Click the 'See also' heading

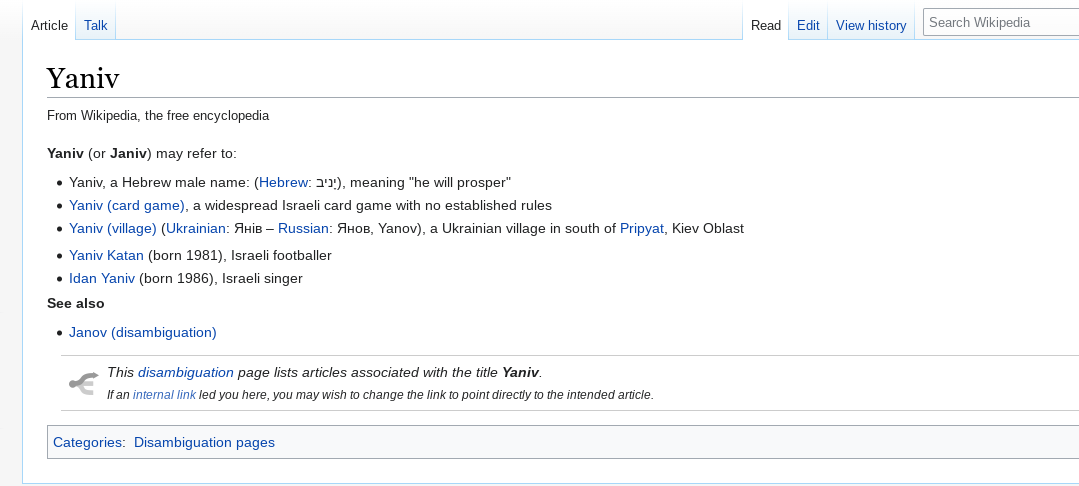76,304
